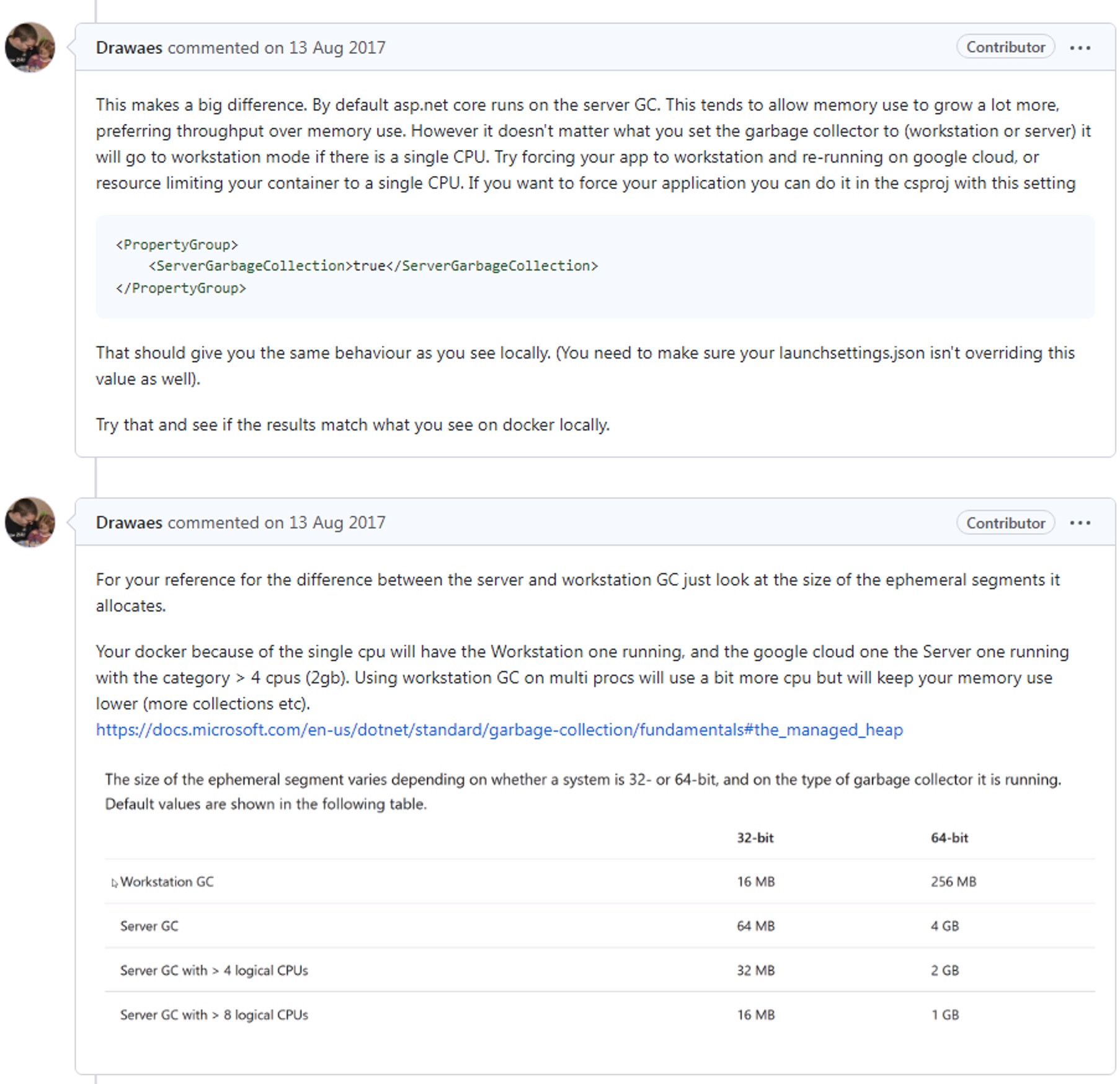Screen dimensions: 1120x1084
Task: Select the Server GC with > 4 logical CPUs row
Action: 600,970
